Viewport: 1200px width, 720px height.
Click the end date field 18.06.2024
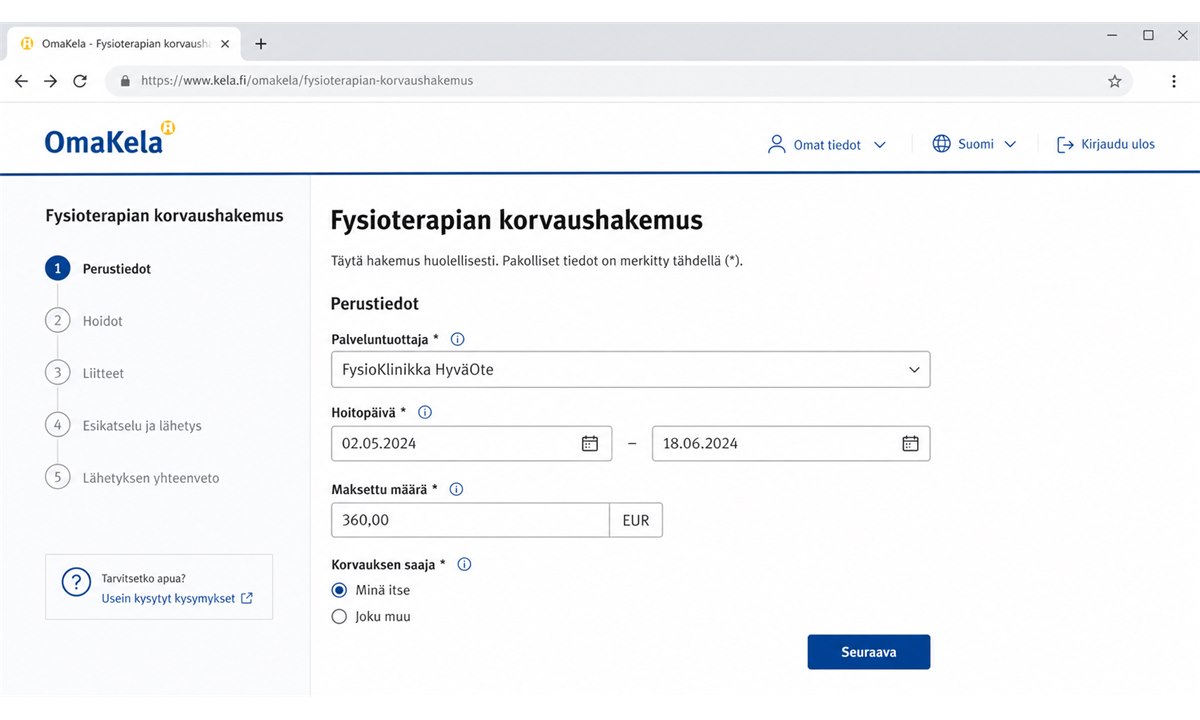point(791,444)
